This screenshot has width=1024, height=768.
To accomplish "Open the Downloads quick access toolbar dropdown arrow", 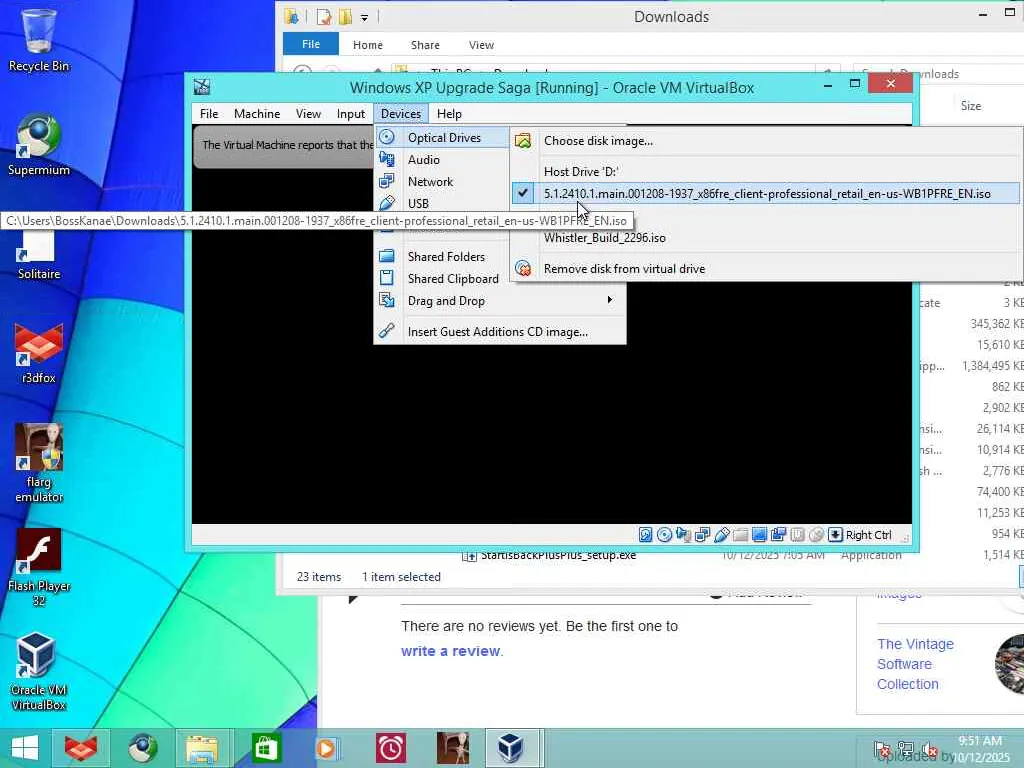I will click(364, 17).
